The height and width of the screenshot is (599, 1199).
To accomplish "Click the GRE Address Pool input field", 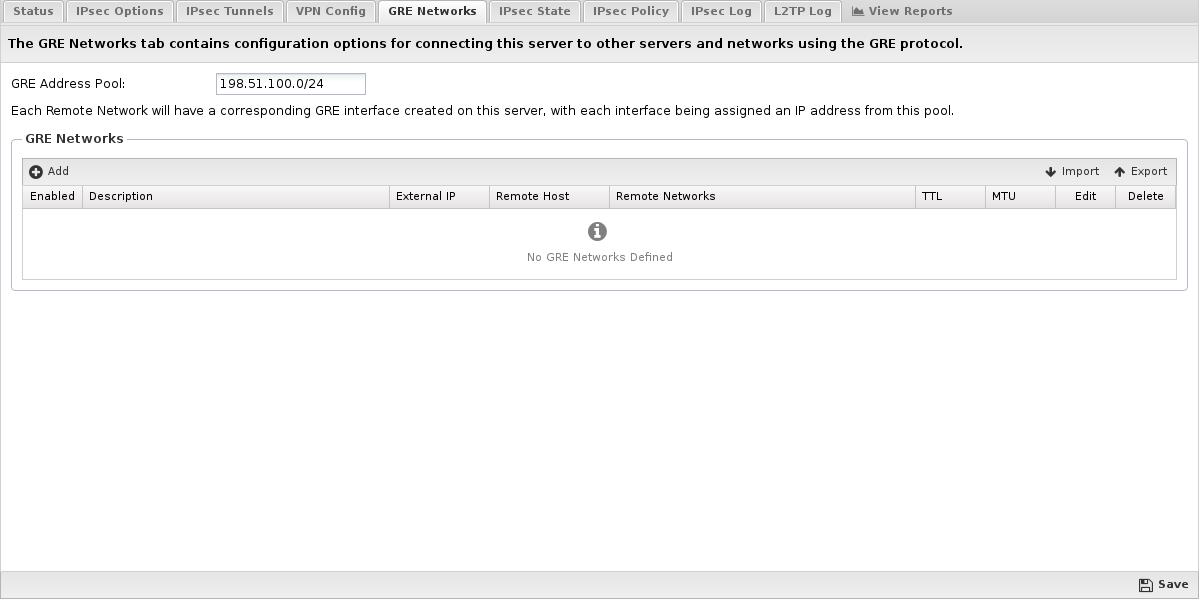I will pyautogui.click(x=290, y=84).
